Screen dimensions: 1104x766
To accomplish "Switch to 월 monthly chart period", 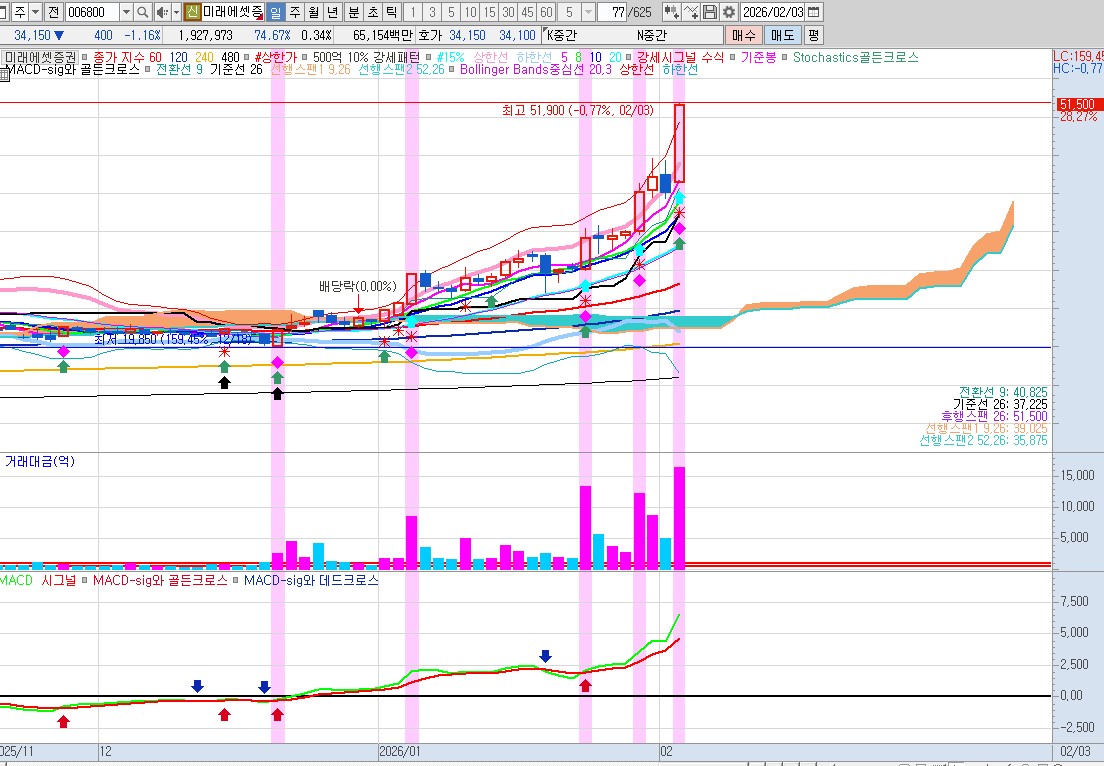I will click(x=314, y=12).
